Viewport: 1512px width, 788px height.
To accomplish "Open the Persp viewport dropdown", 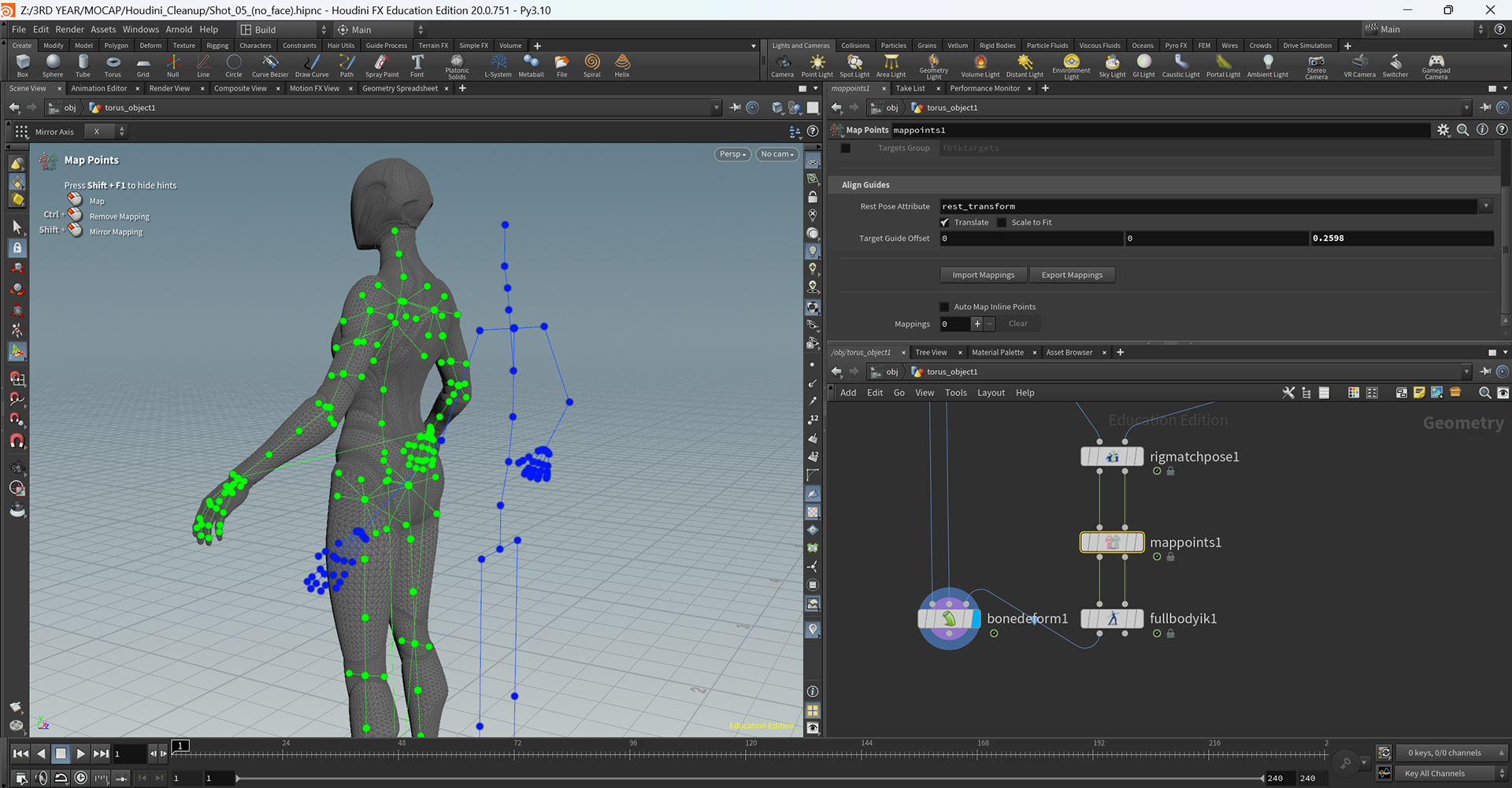I will click(732, 154).
